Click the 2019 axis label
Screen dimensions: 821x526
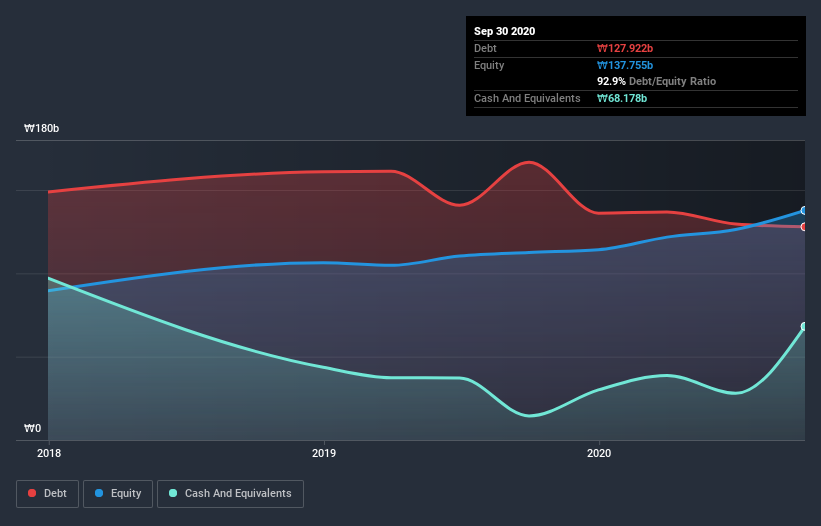pos(324,453)
